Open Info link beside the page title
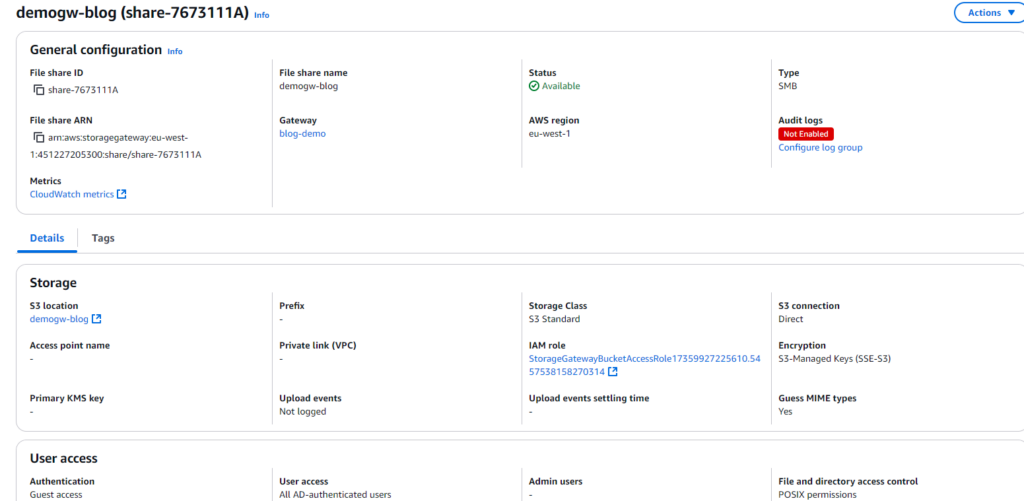Viewport: 1024px width, 501px height. pyautogui.click(x=261, y=15)
